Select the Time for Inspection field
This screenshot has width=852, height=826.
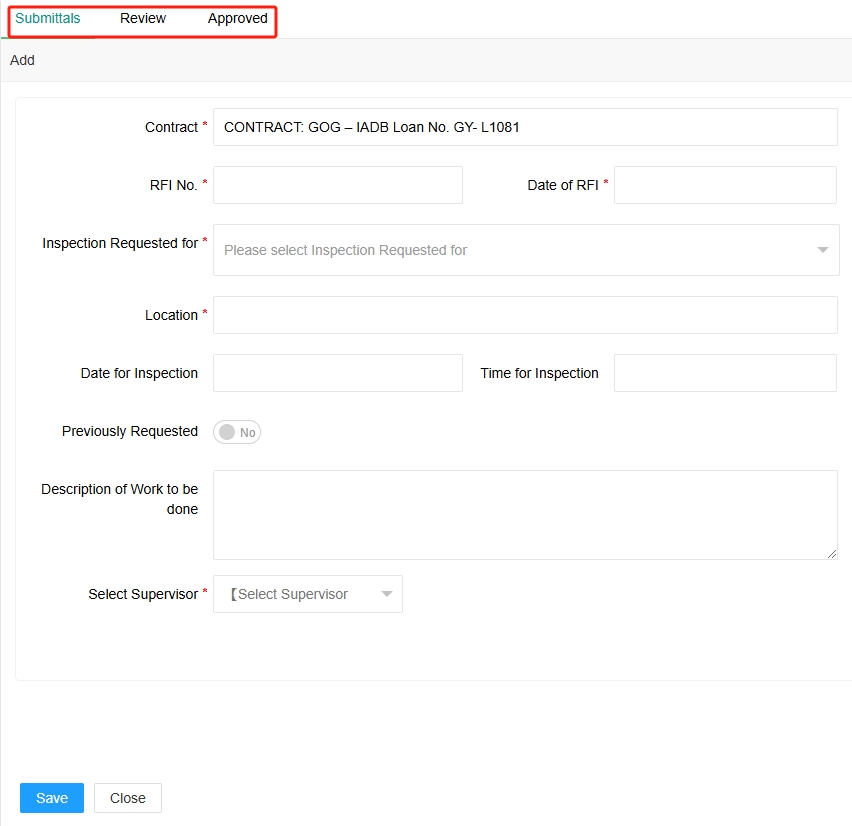point(725,373)
